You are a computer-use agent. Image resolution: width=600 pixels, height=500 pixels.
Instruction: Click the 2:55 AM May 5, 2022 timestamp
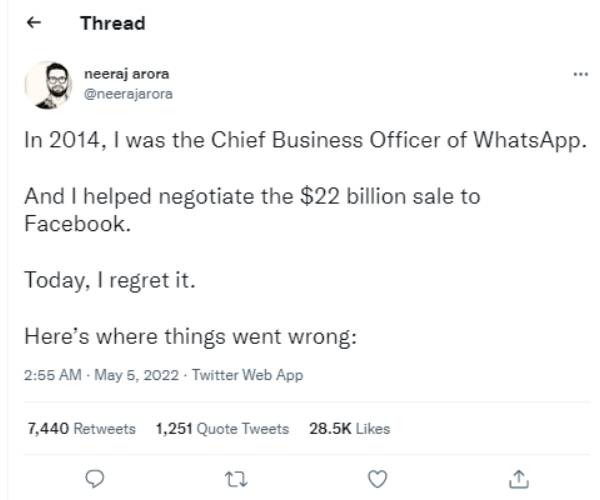(102, 376)
